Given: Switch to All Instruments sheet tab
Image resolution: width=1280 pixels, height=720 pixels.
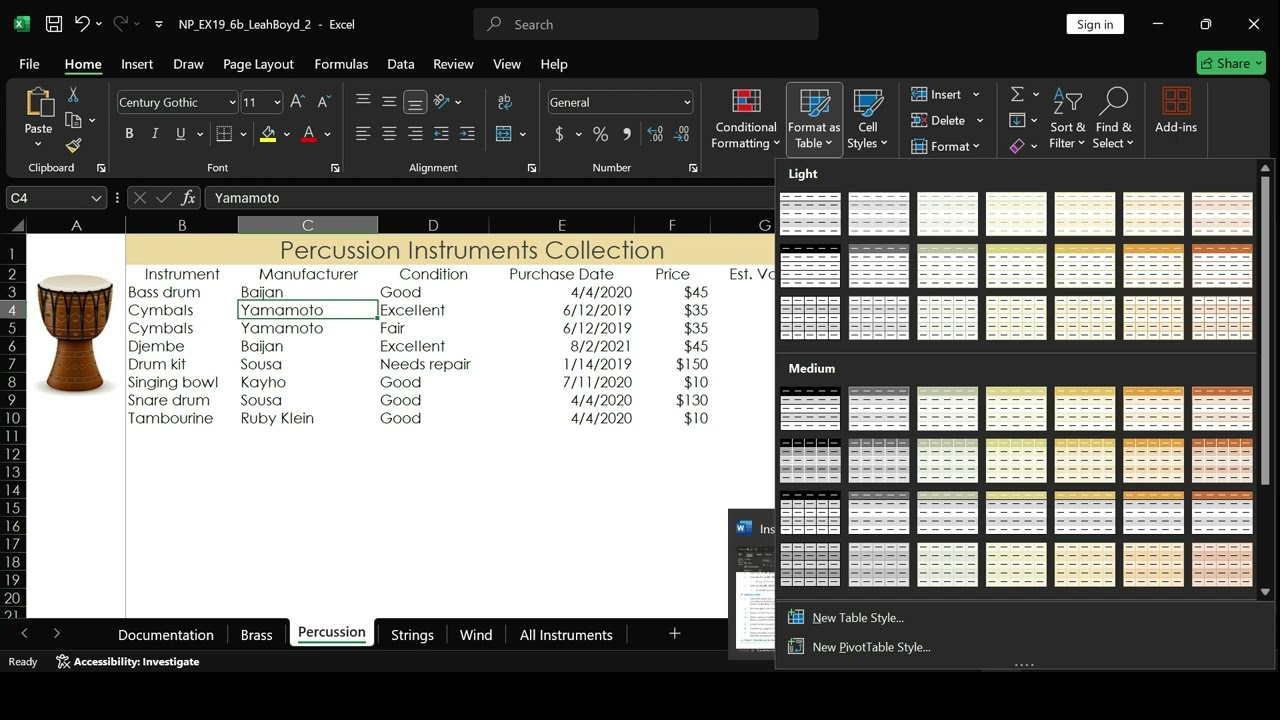Looking at the screenshot, I should click(566, 635).
